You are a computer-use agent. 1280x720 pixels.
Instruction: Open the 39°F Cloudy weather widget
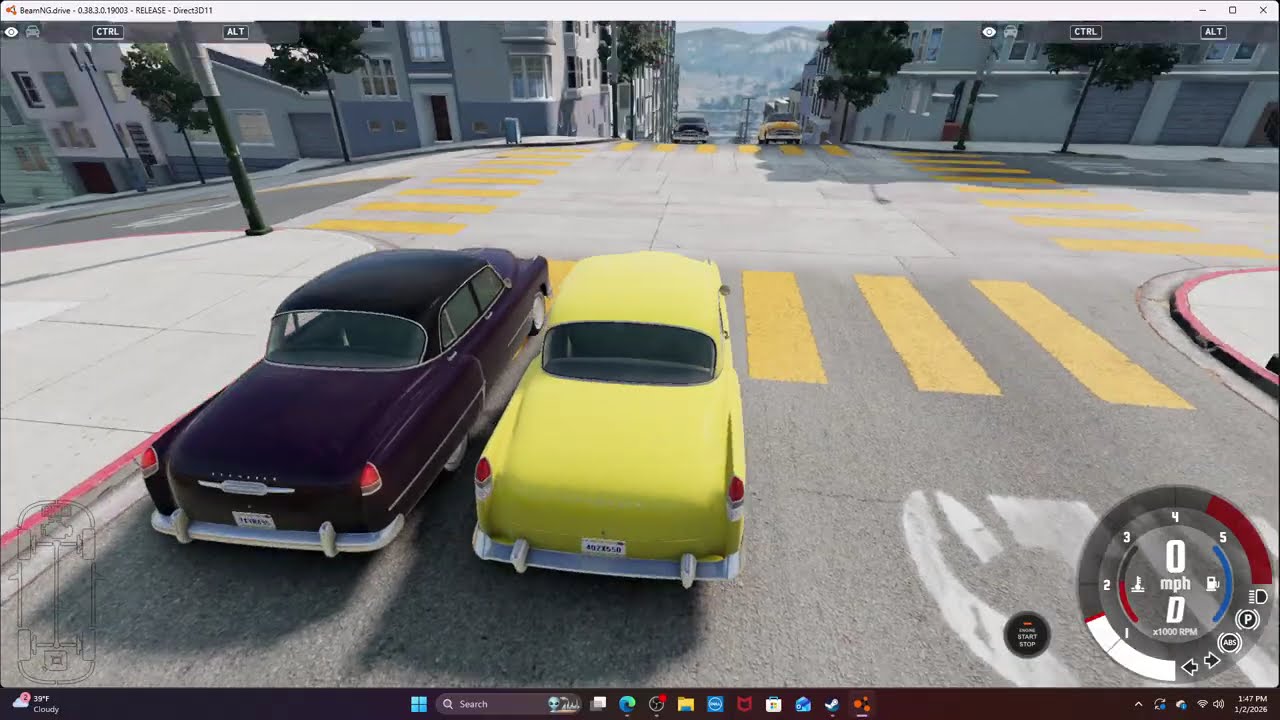[x=37, y=704]
